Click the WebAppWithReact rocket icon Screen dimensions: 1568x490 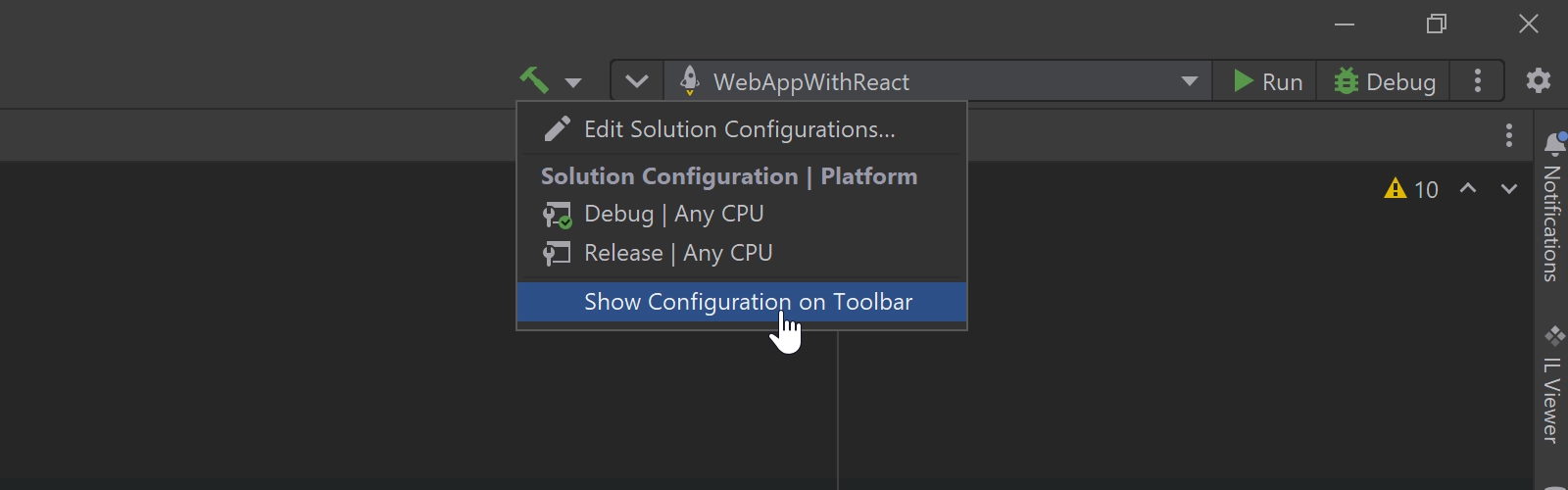[690, 80]
